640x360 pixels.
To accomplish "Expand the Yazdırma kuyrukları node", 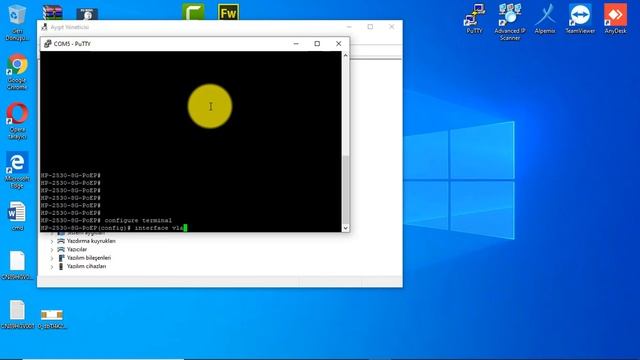I will click(52, 242).
